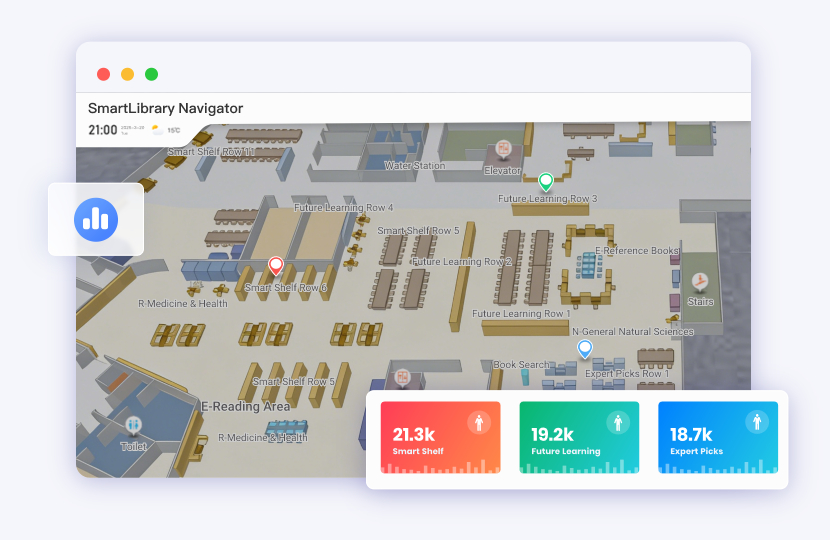Viewport: 830px width, 540px height.
Task: Click person icon on Smart Shelf card
Action: pos(481,422)
